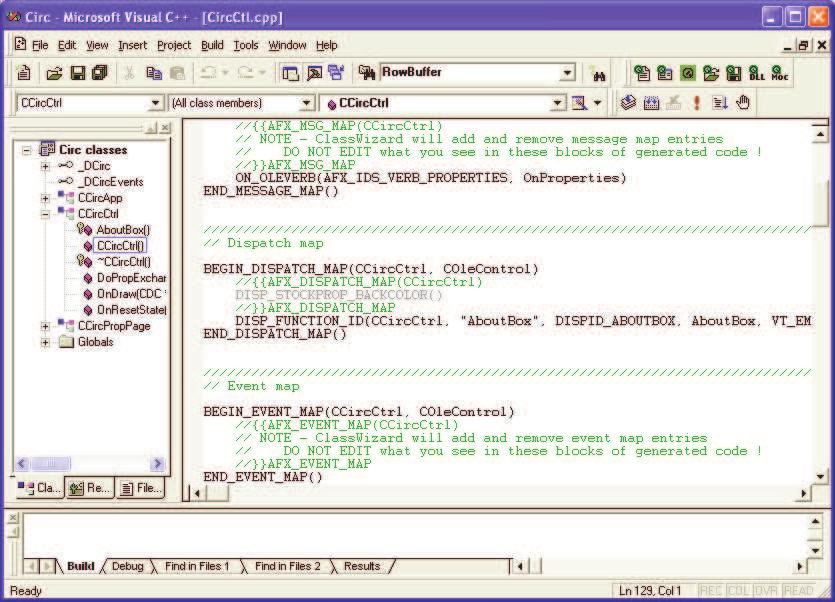Click the editor horizontal scrollbar right arrow
Screen dimensions: 835x602
pyautogui.click(x=804, y=494)
